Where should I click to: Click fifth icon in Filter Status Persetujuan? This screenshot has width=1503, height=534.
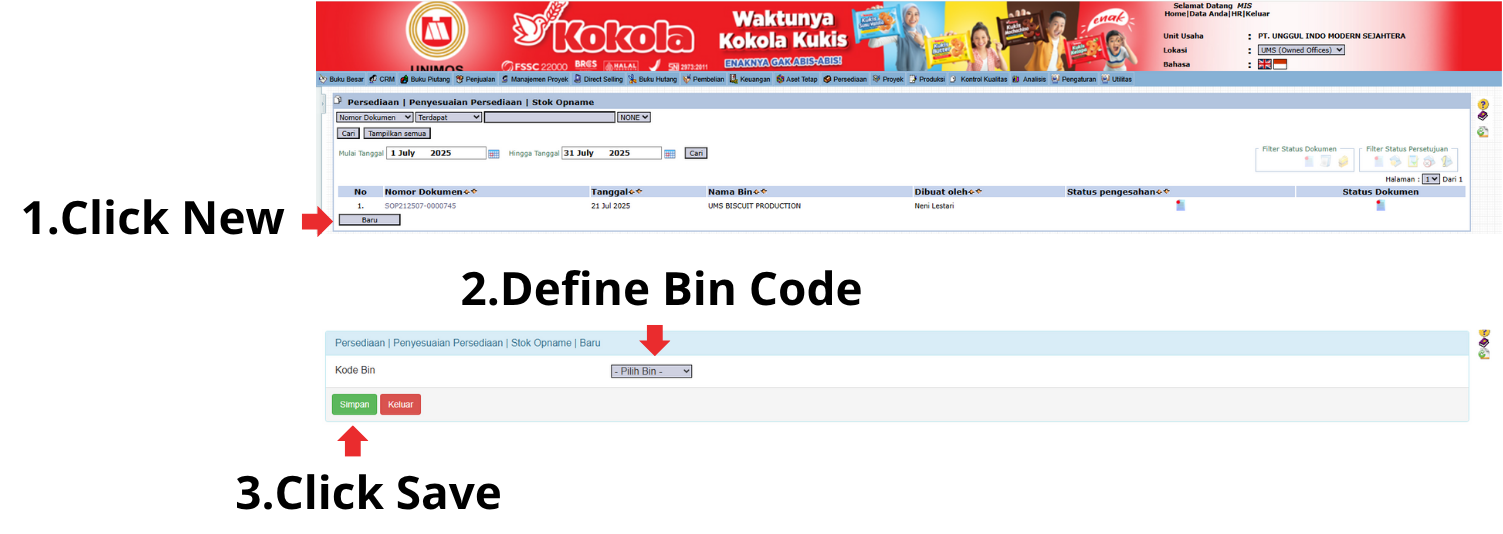(1446, 161)
